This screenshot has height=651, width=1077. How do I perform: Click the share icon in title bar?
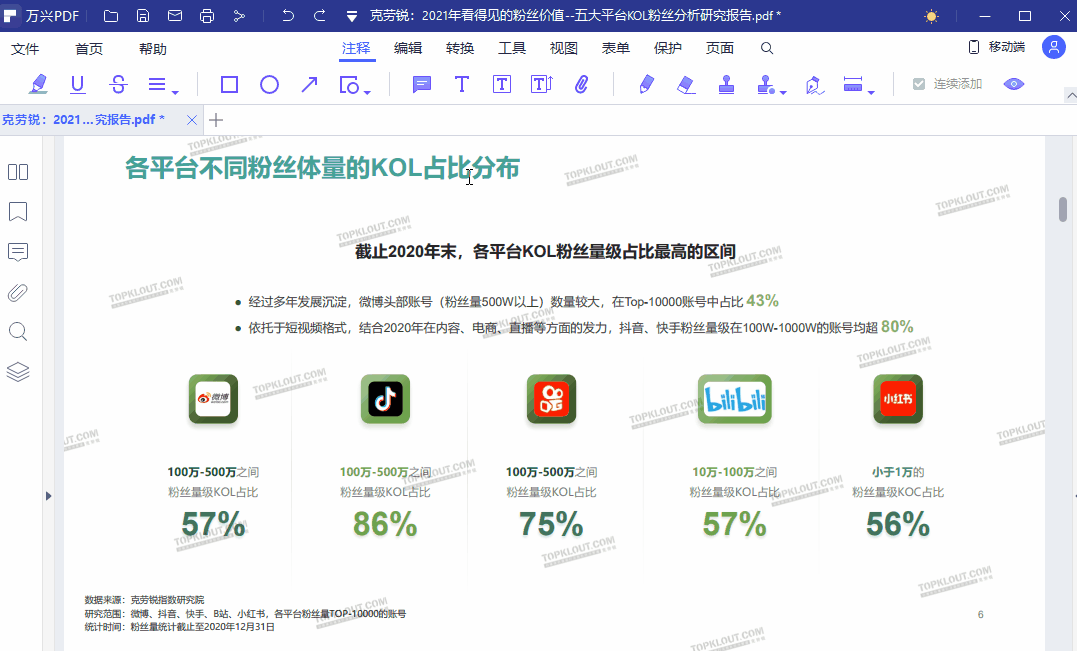(239, 16)
